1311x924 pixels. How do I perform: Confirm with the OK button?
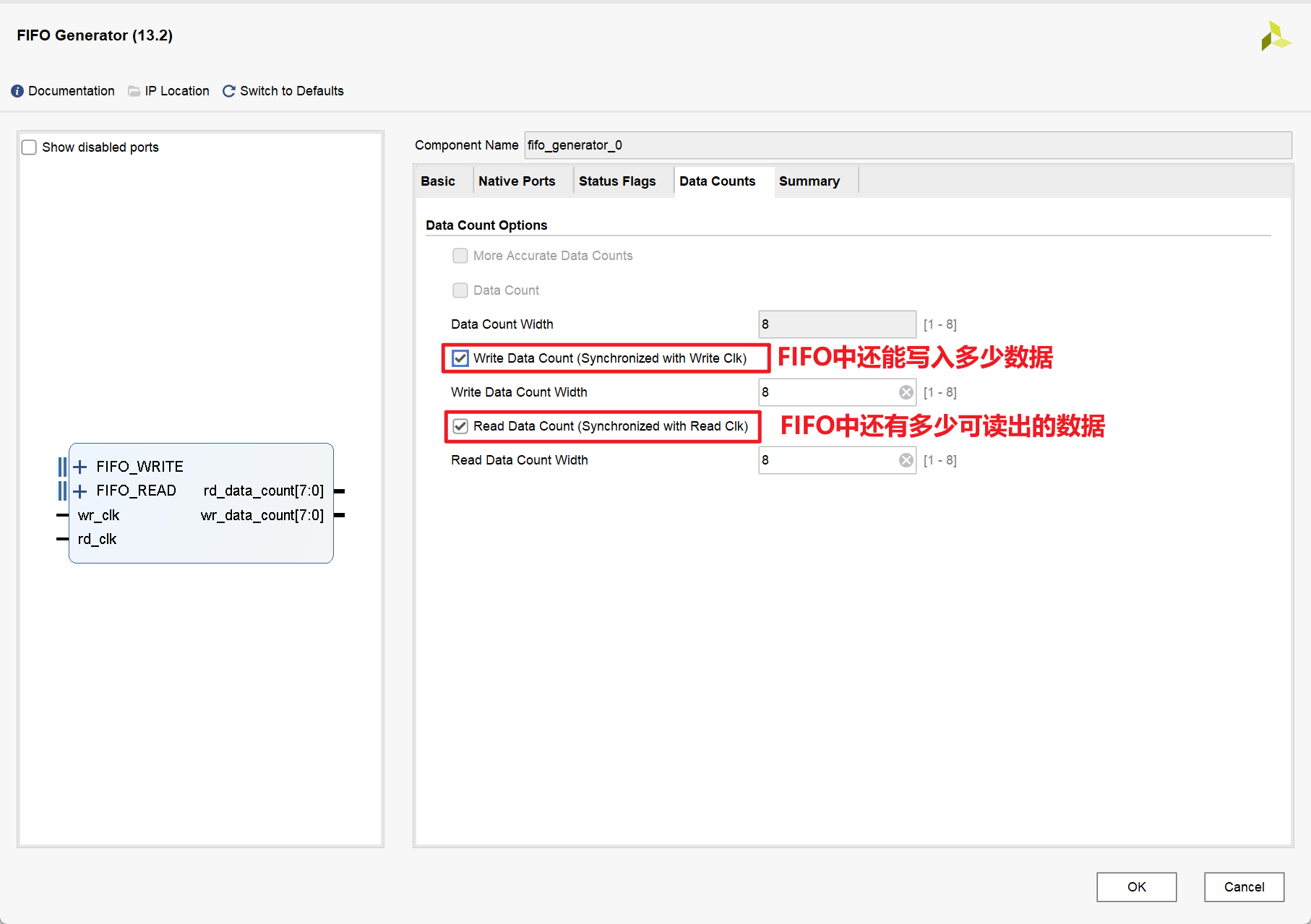point(1136,887)
